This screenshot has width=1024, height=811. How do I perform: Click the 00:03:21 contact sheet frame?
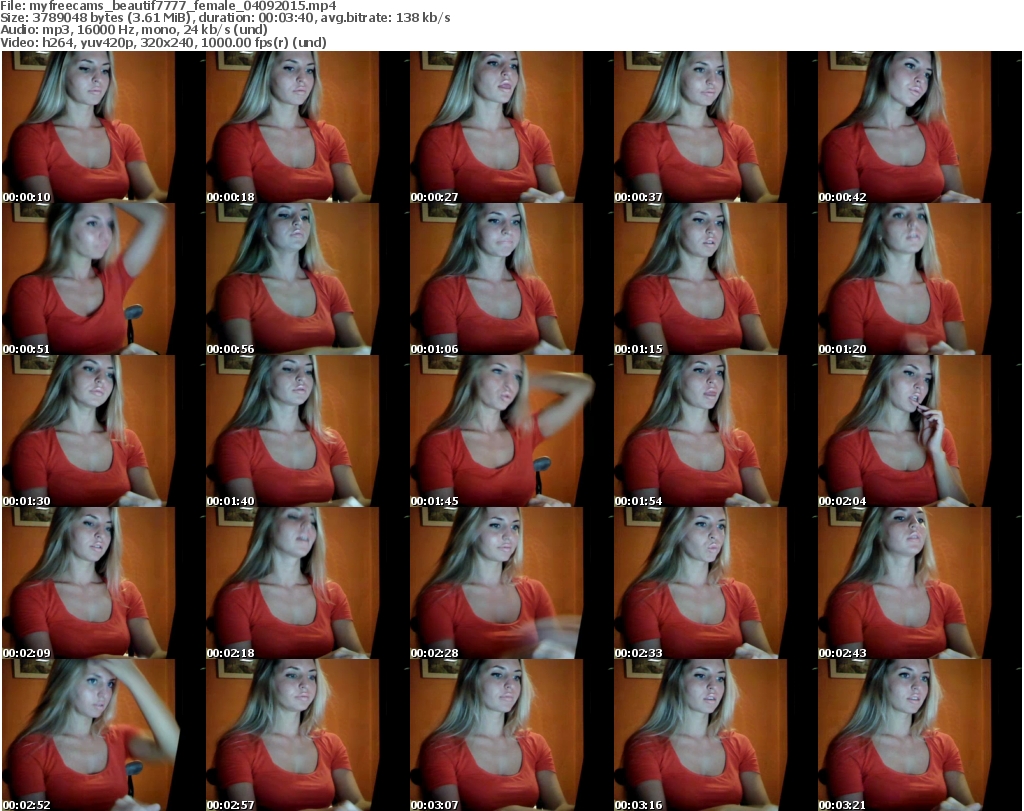(x=920, y=735)
